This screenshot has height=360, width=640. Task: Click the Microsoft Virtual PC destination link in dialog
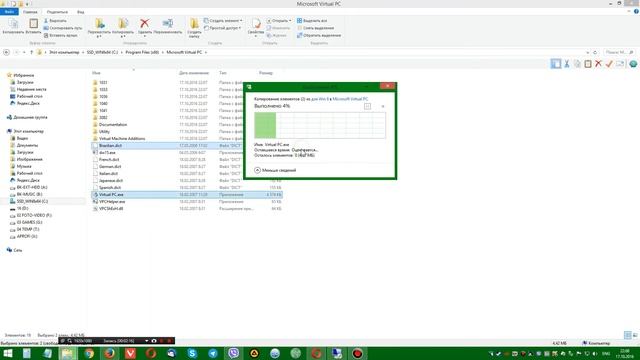(x=350, y=99)
